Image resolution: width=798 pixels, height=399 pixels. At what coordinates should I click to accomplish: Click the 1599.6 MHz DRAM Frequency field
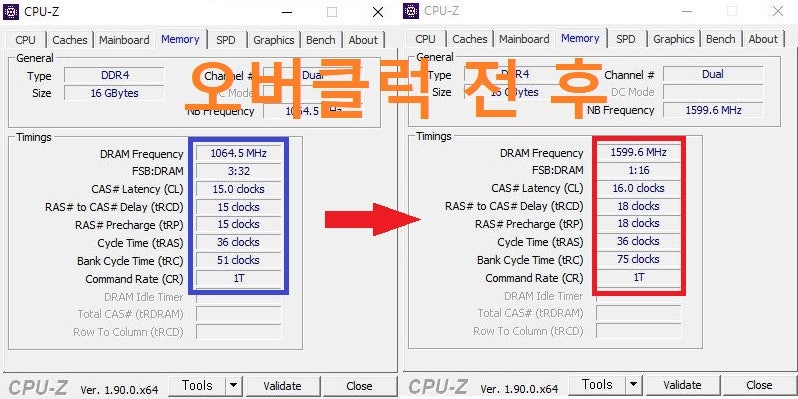pyautogui.click(x=638, y=152)
